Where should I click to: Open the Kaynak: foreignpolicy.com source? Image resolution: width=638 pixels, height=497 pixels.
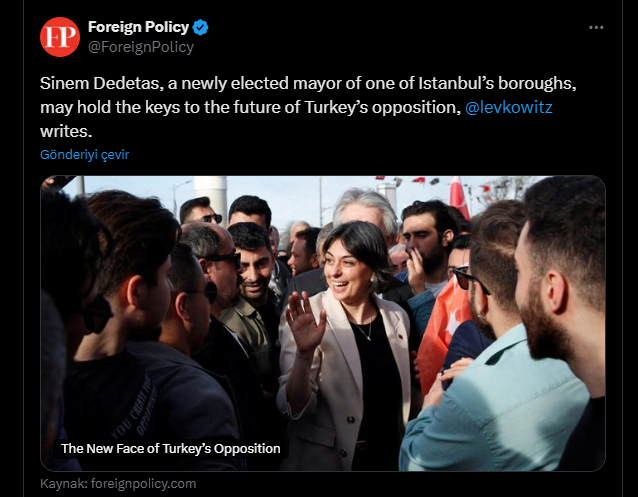click(118, 484)
